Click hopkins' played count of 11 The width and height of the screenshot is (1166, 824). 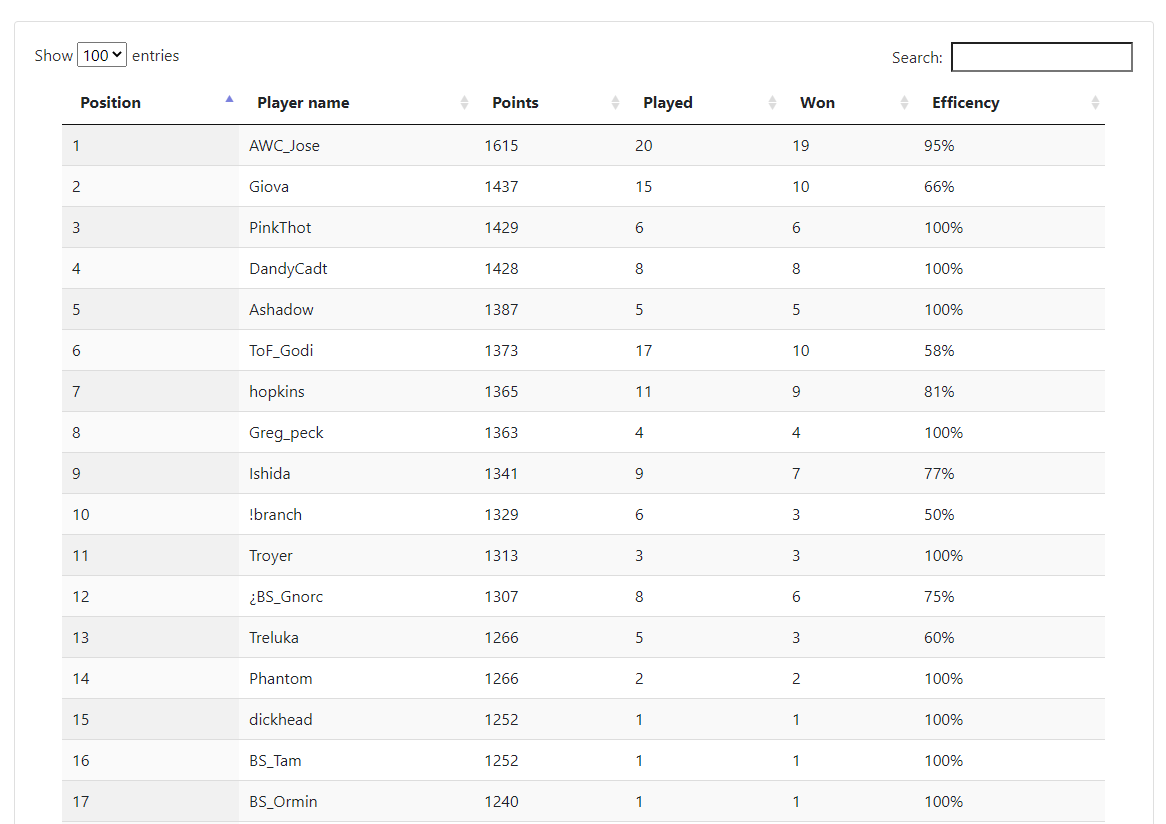pyautogui.click(x=643, y=391)
